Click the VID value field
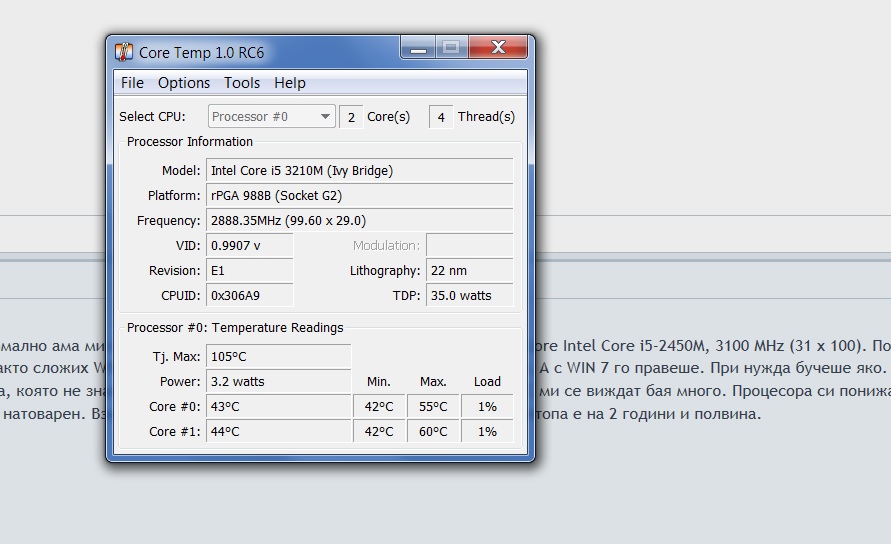This screenshot has width=891, height=544. click(249, 246)
